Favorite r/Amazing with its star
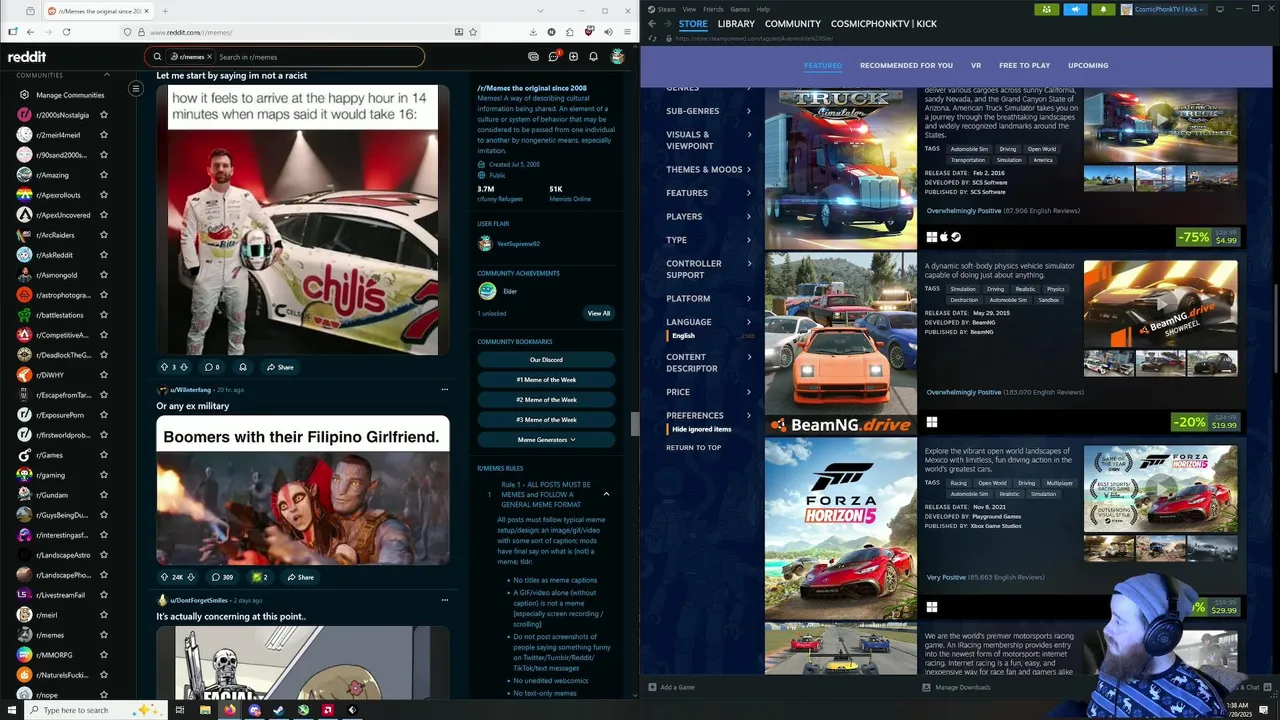The image size is (1280, 720). click(x=104, y=175)
